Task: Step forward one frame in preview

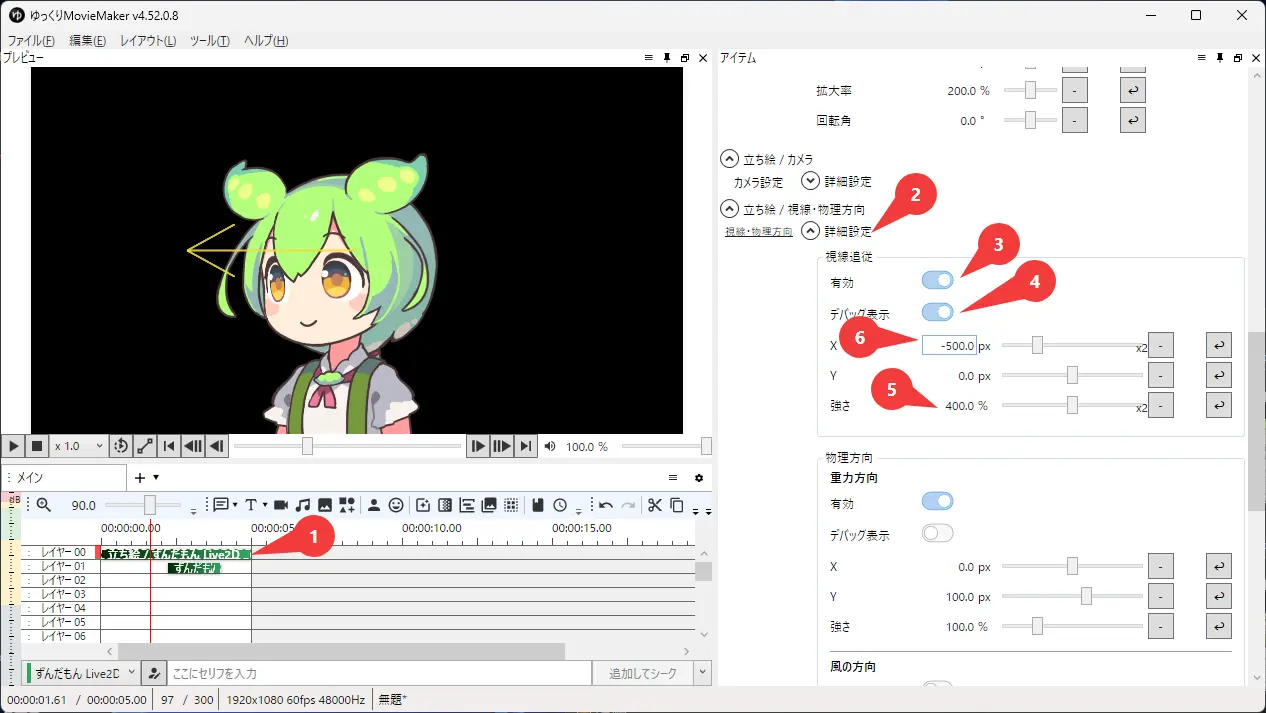Action: click(x=478, y=446)
